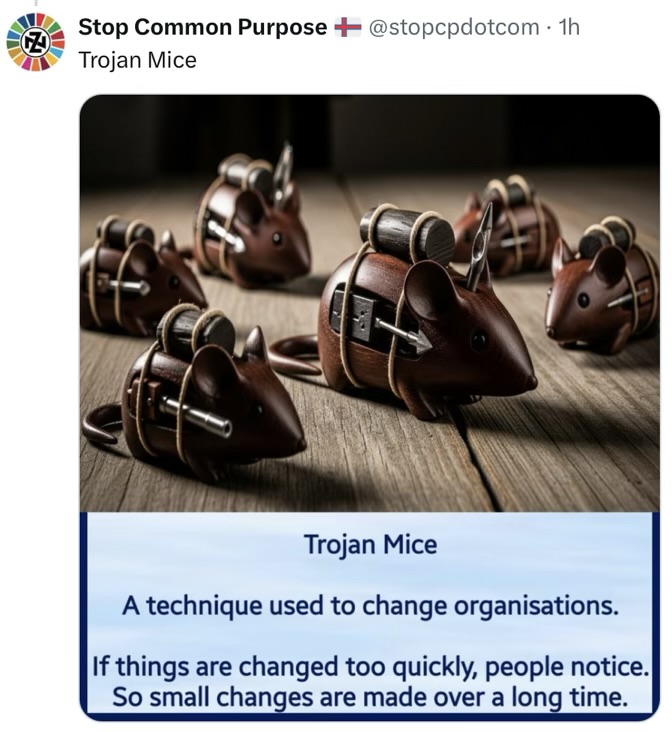Click the "So small changes are made" line

(370, 696)
